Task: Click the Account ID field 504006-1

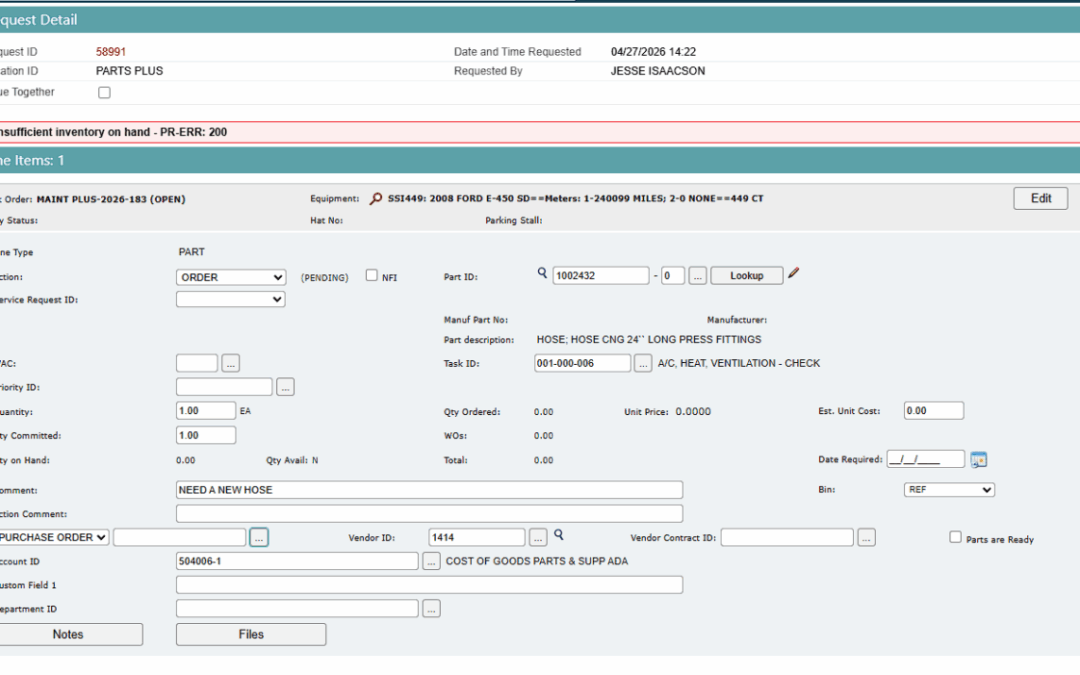Action: pyautogui.click(x=297, y=561)
